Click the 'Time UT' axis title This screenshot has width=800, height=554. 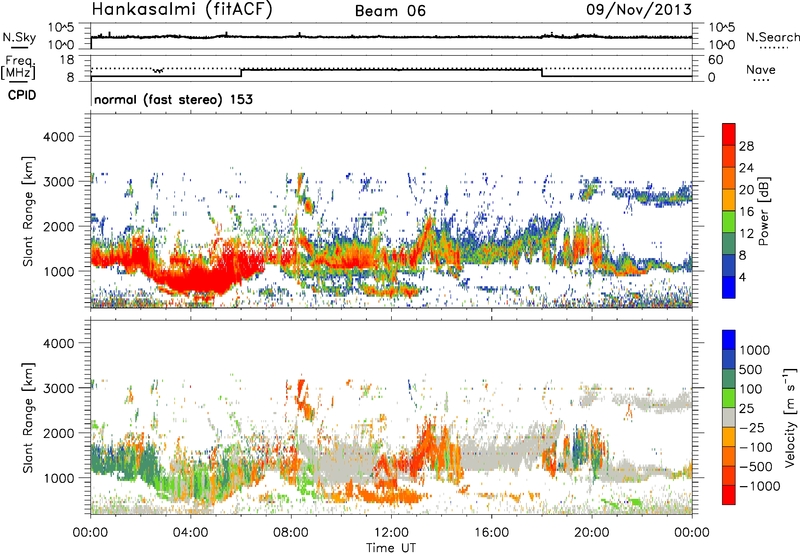coord(391,548)
